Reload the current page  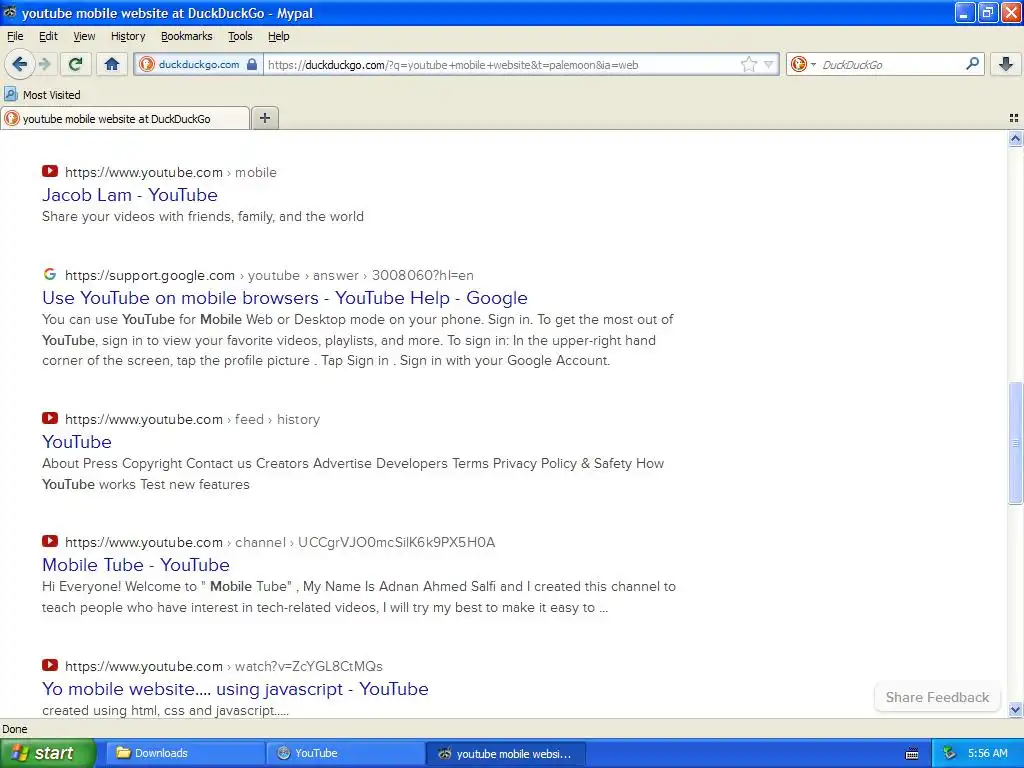75,64
